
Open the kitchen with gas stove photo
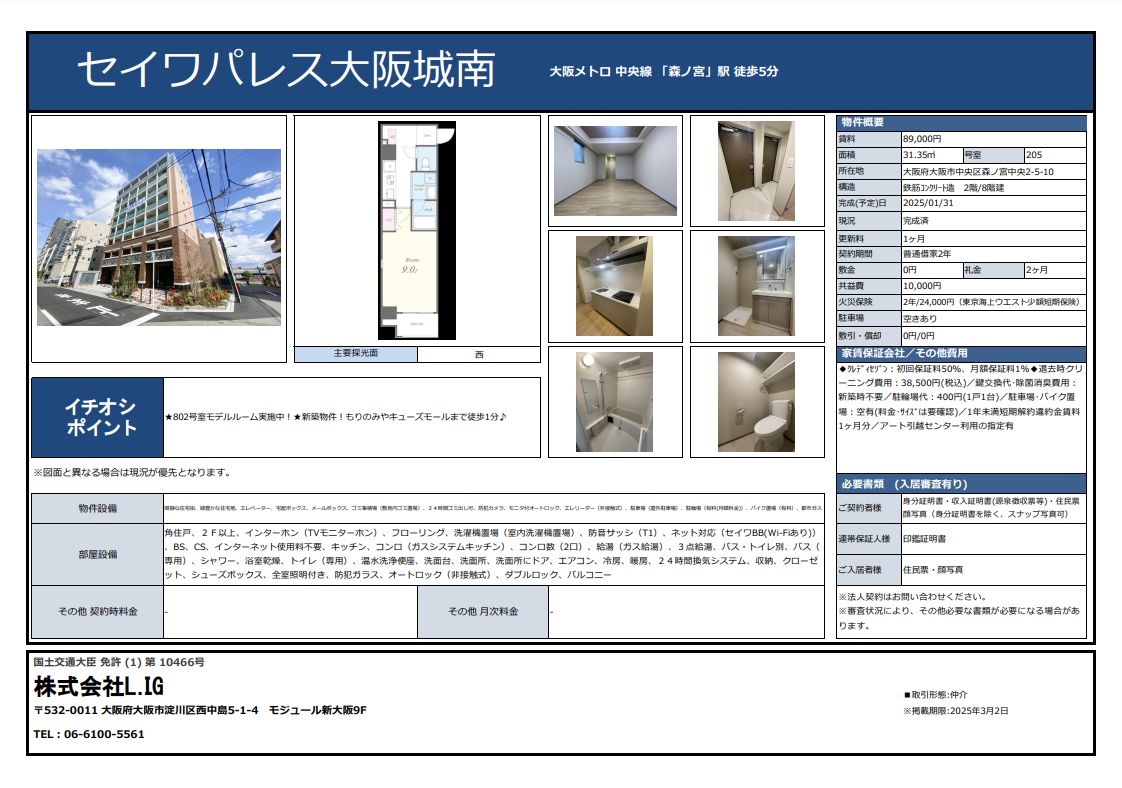615,285
